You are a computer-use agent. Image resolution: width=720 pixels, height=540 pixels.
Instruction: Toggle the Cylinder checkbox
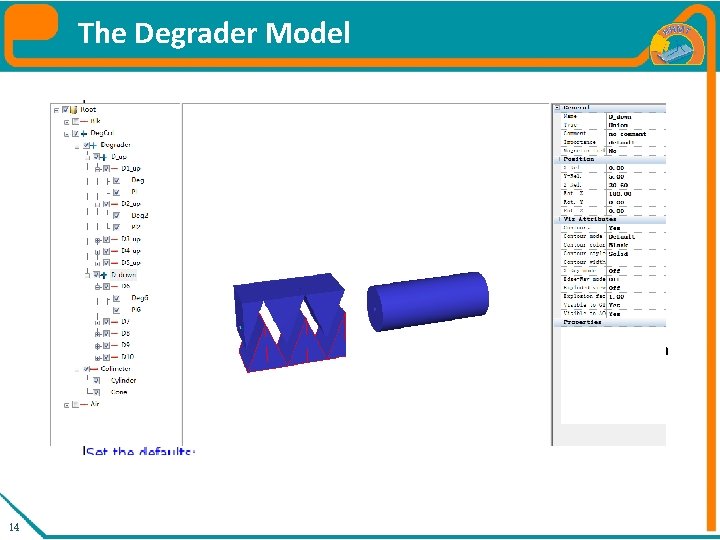pyautogui.click(x=96, y=381)
